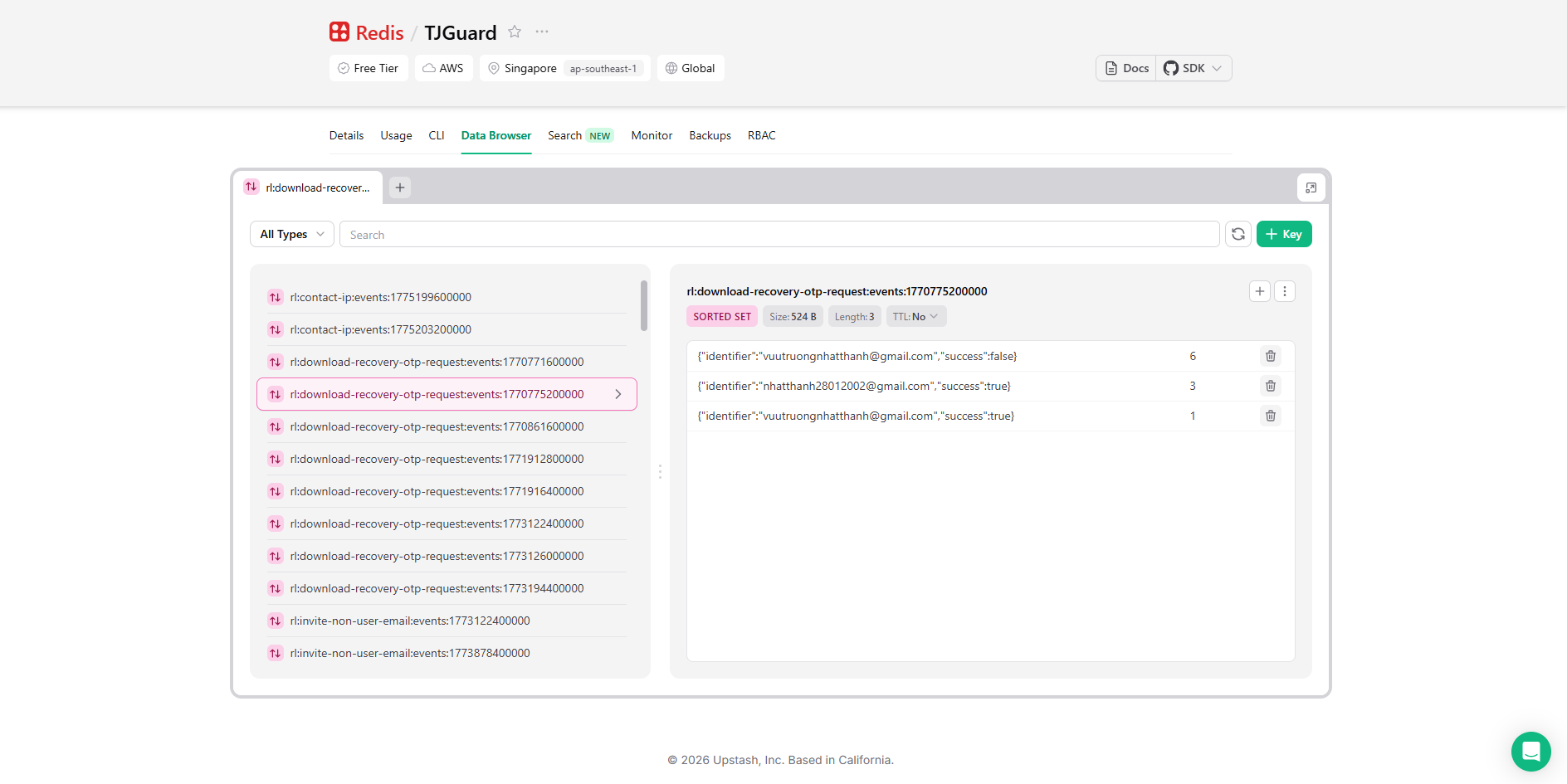Focus the key Search input field
Image resolution: width=1567 pixels, height=784 pixels.
[x=779, y=235]
